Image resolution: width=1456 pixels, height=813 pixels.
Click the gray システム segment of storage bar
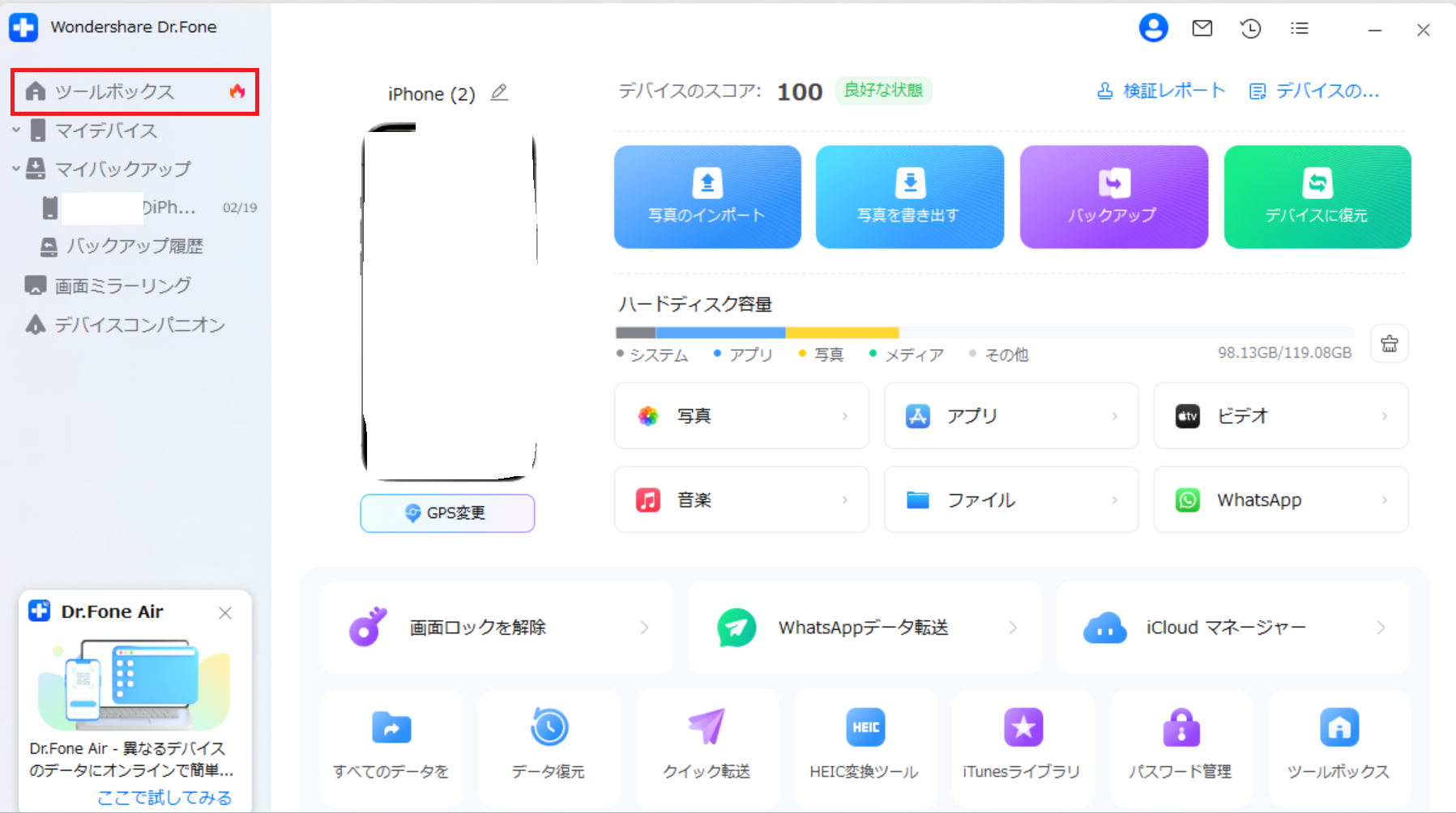pos(635,333)
